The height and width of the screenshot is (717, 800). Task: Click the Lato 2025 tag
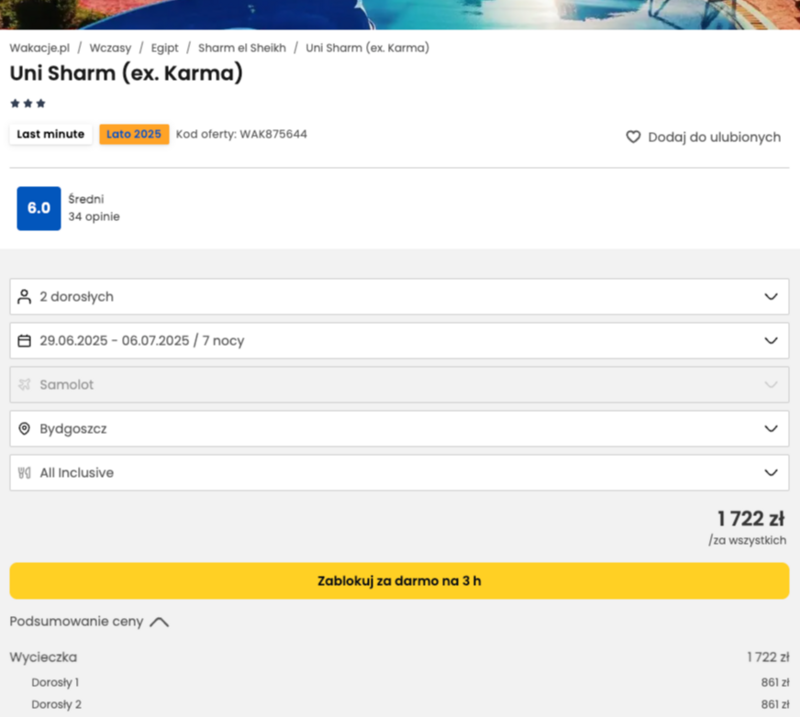point(134,134)
